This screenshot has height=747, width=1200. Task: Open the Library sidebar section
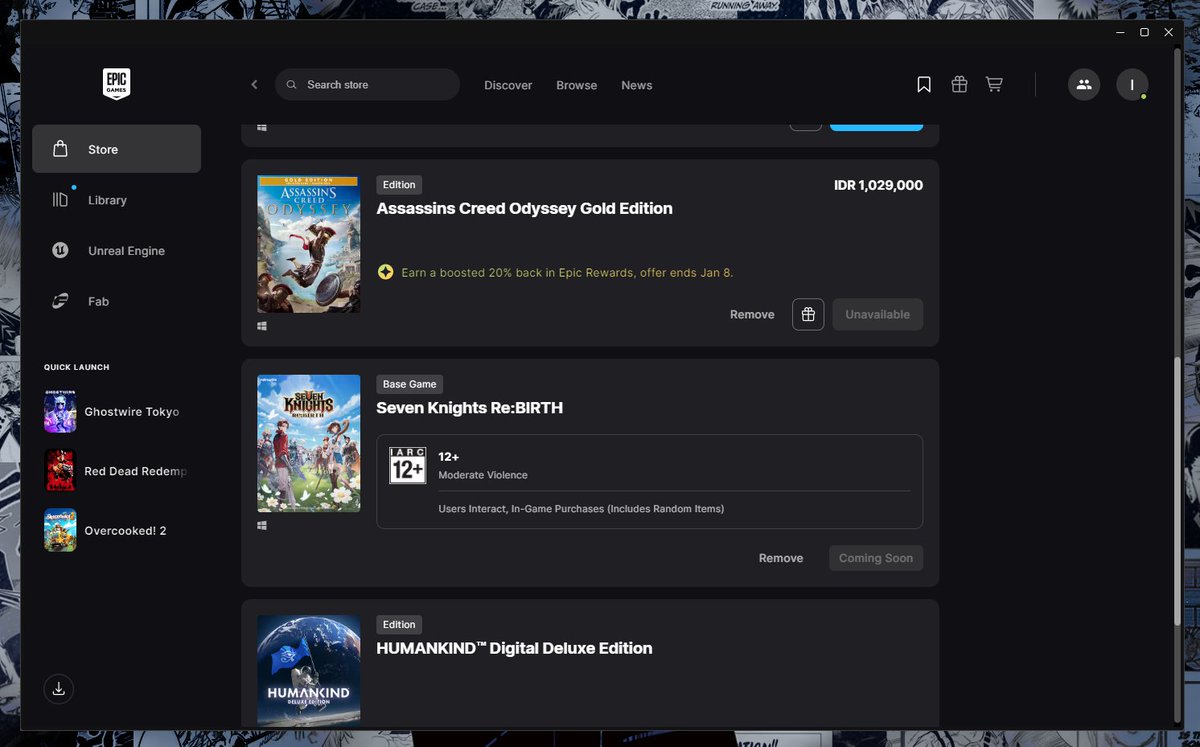click(x=116, y=200)
